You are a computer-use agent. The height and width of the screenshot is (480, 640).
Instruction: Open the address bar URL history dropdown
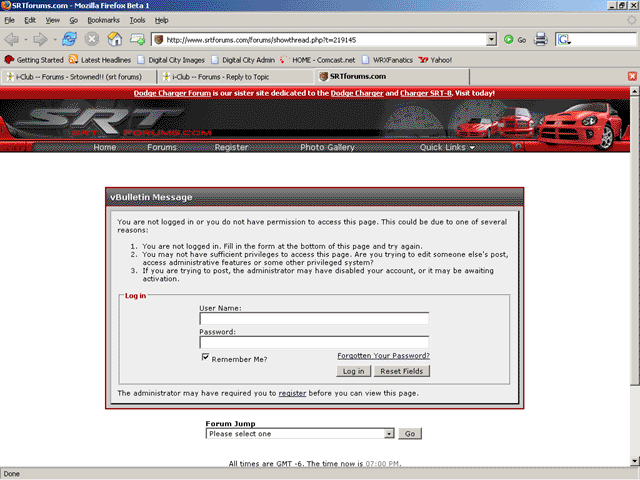point(491,39)
